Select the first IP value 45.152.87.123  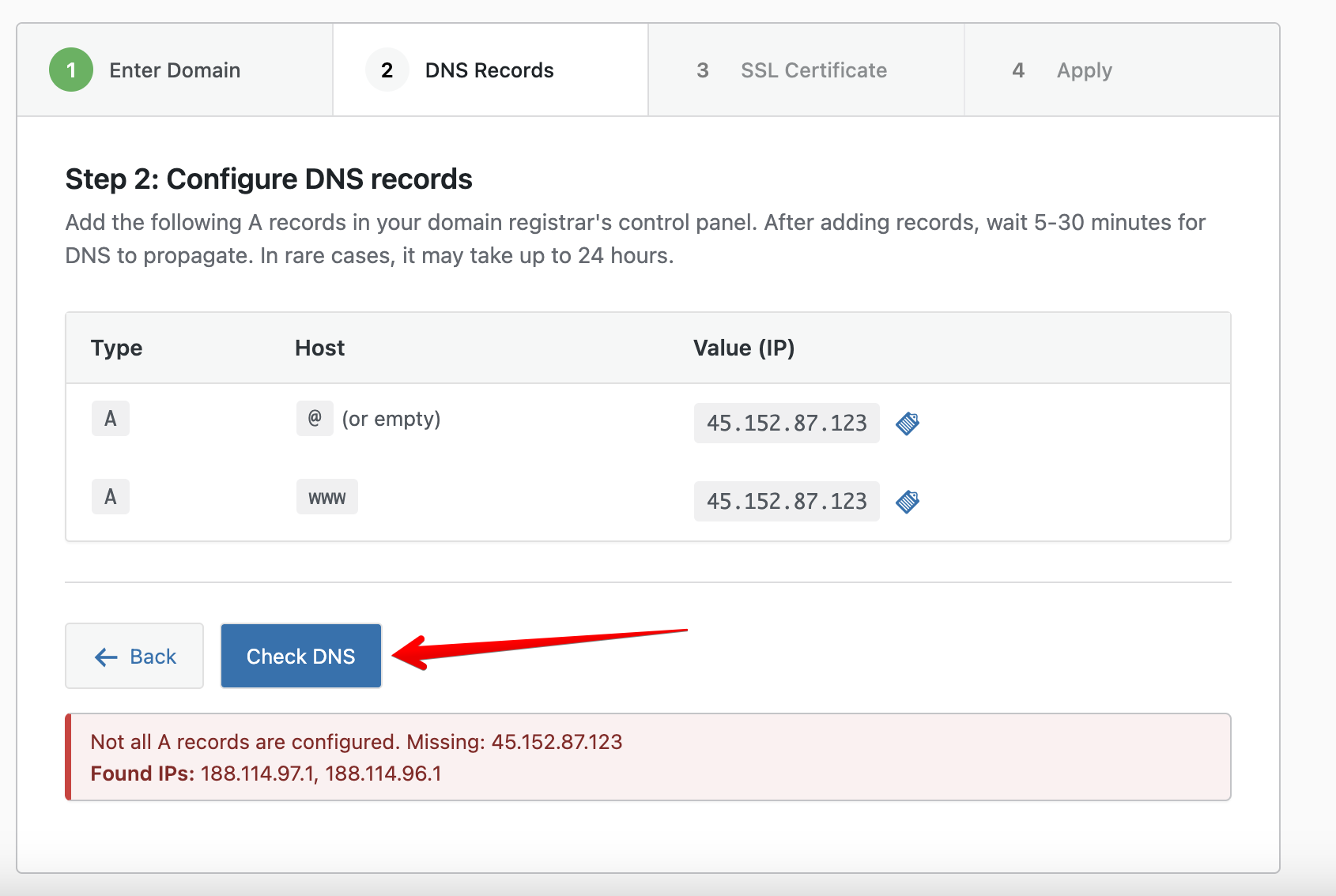pos(786,423)
